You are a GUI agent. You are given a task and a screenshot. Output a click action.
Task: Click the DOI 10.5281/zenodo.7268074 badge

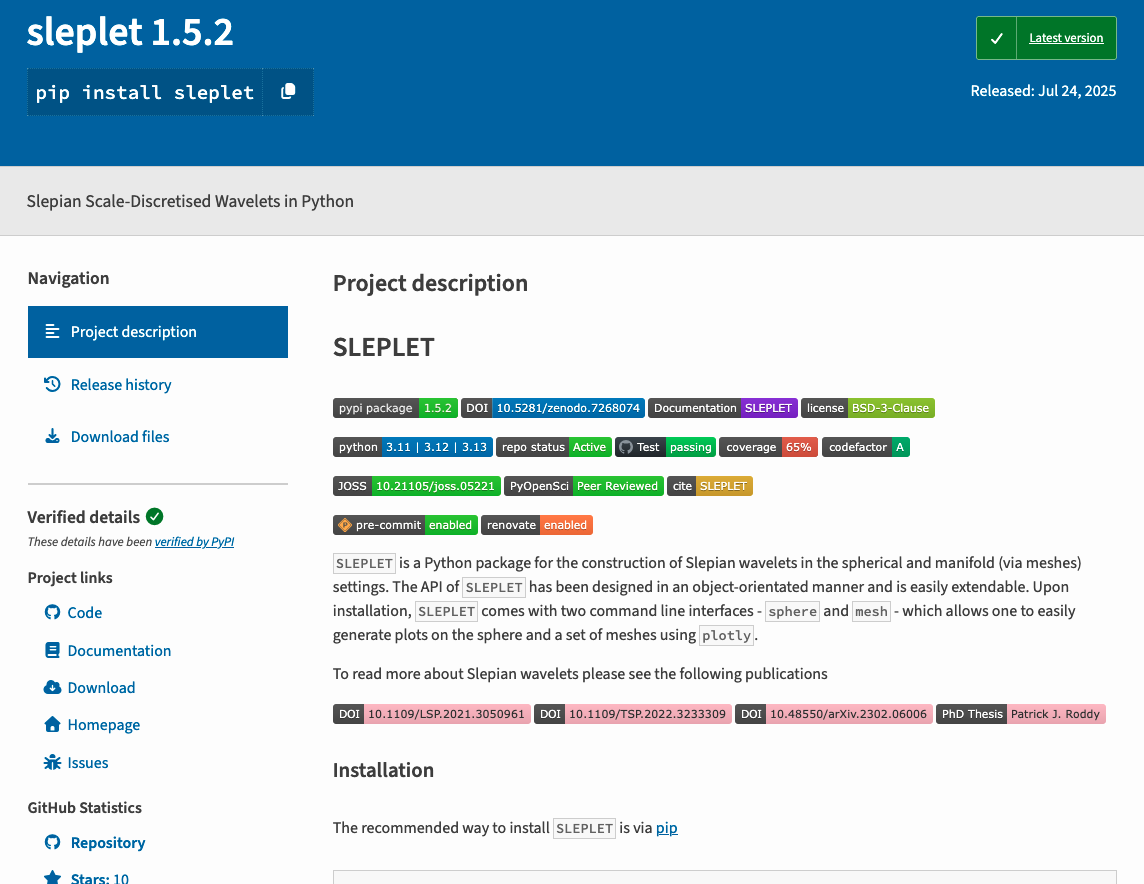(x=553, y=408)
